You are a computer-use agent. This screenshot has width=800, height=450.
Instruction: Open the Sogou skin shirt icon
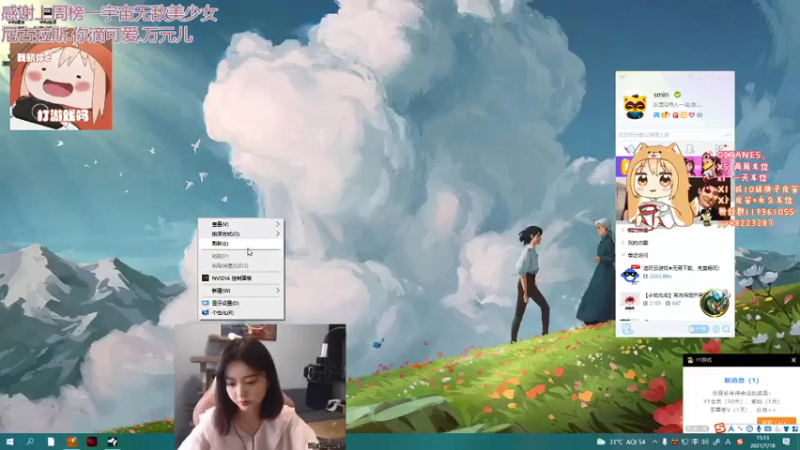click(x=786, y=429)
